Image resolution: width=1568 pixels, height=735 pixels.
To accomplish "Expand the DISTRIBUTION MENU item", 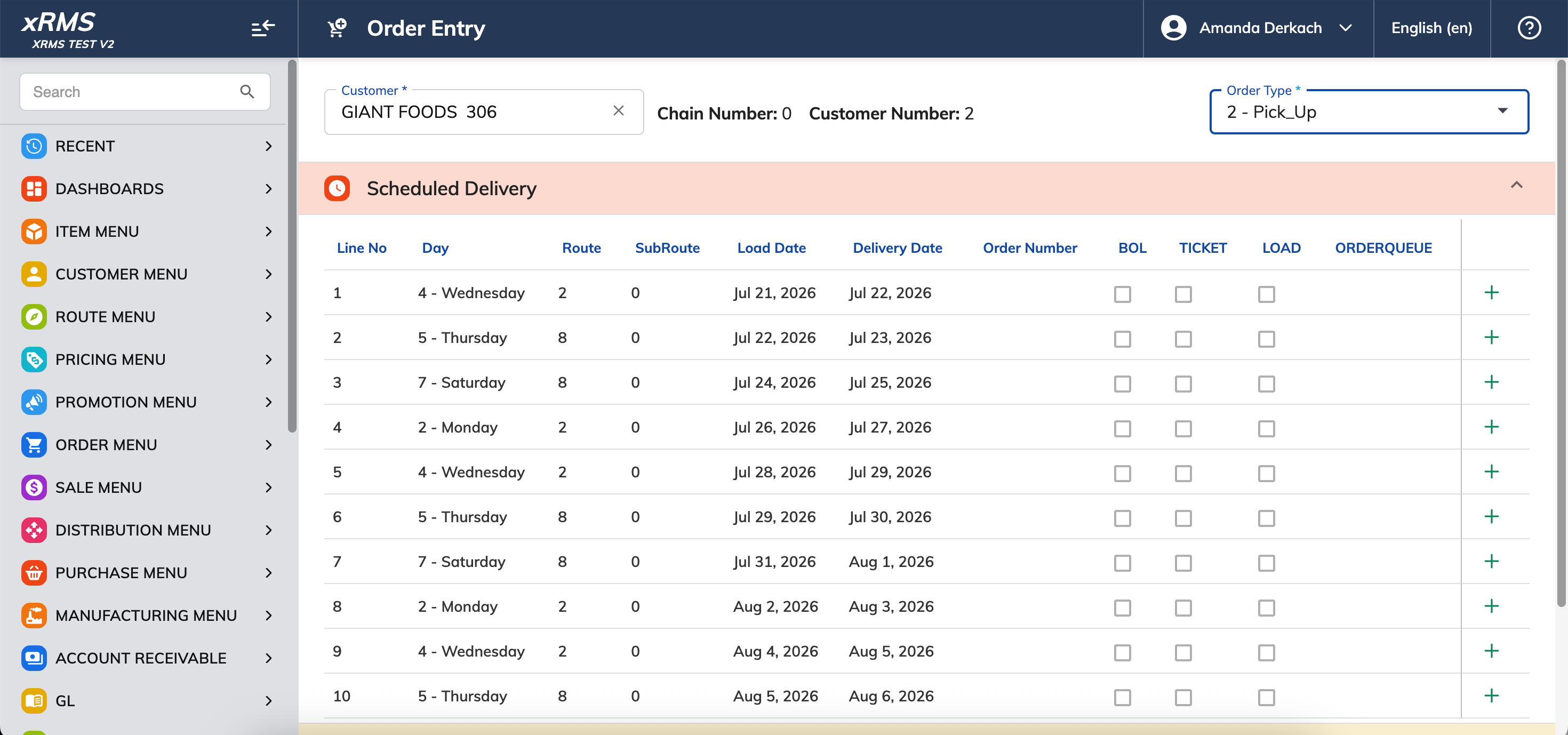I will (x=146, y=530).
